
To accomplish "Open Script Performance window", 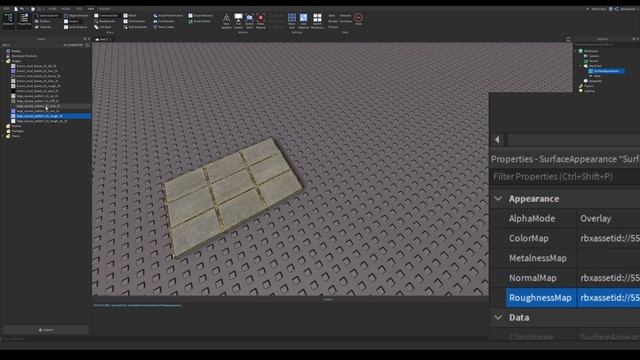I will pos(168,16).
